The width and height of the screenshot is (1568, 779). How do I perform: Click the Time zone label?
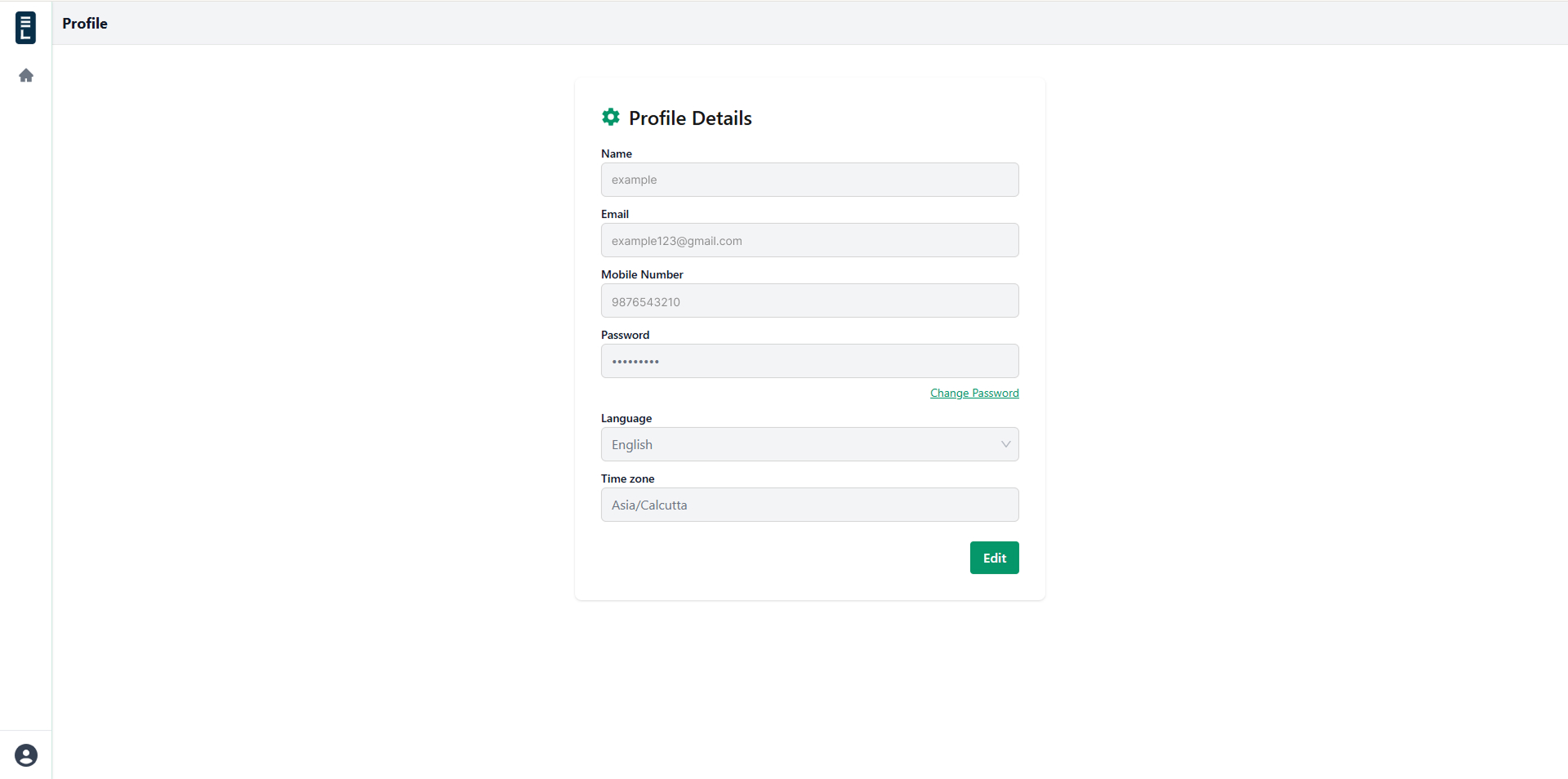[x=627, y=479]
